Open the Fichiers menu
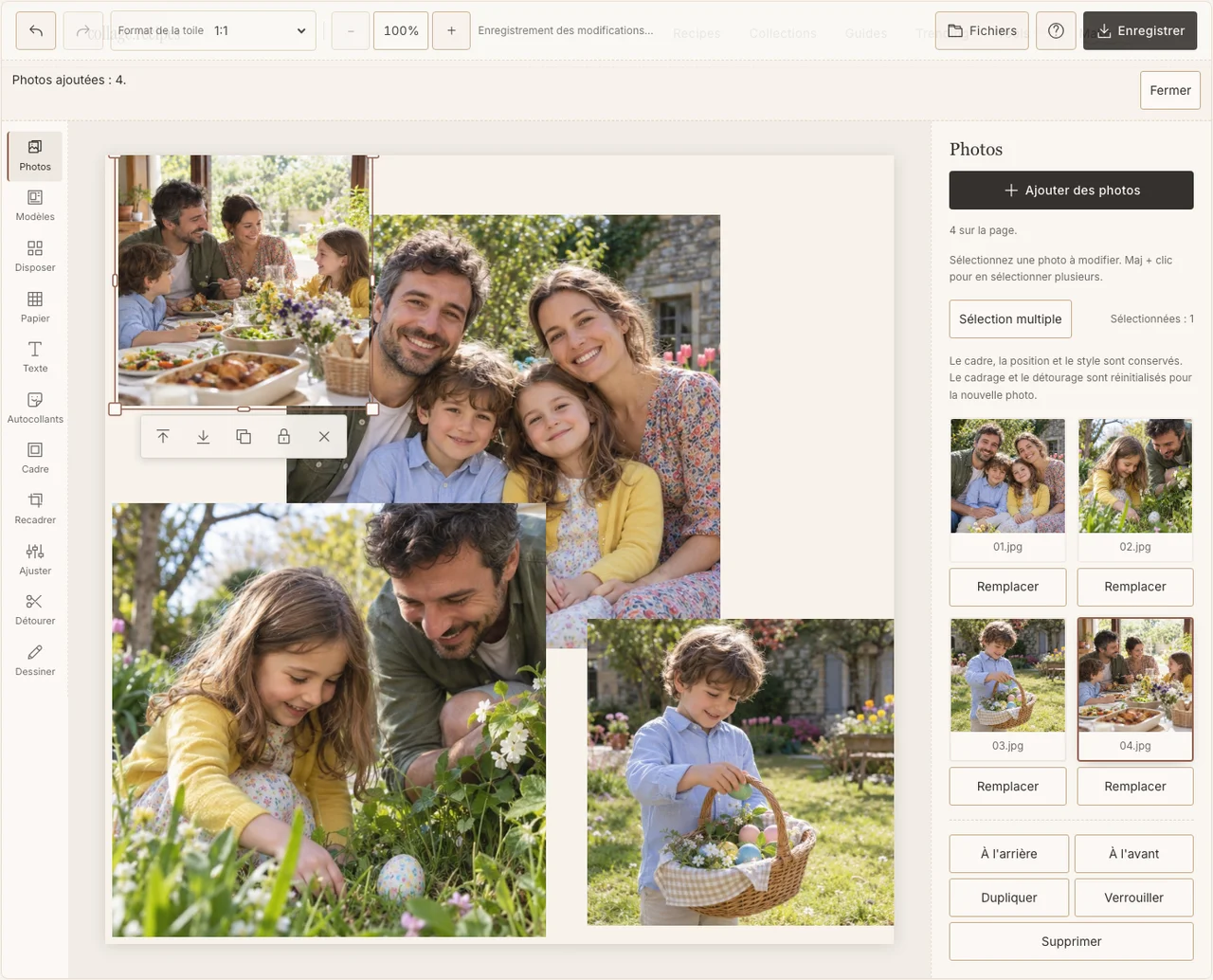 pyautogui.click(x=982, y=31)
